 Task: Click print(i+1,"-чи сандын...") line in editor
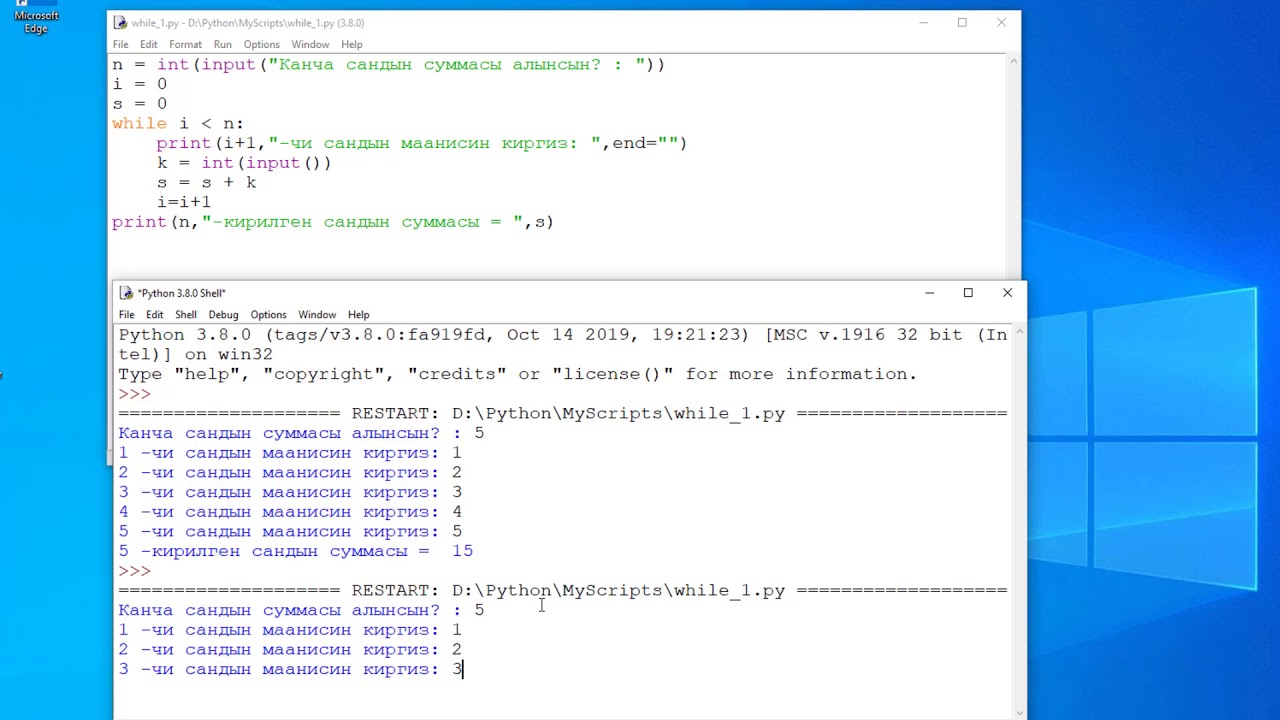[422, 143]
